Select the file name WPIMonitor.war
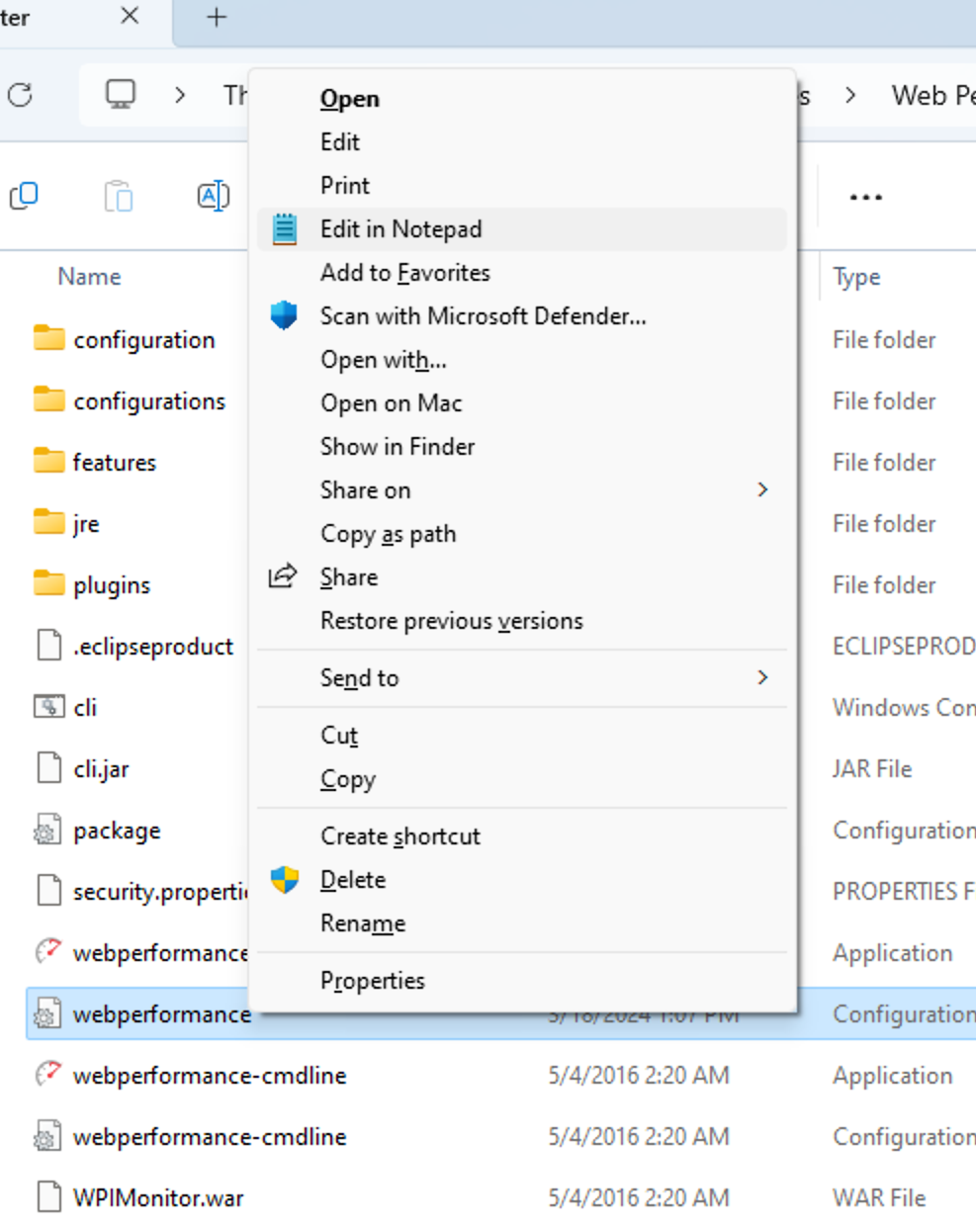This screenshot has width=976, height=1232. tap(158, 1198)
